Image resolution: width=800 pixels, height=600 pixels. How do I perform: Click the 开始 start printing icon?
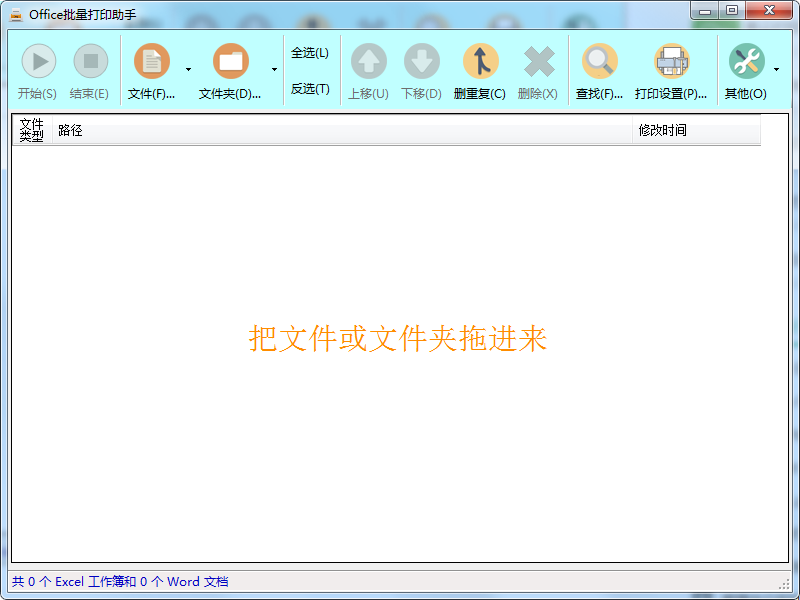tap(38, 61)
